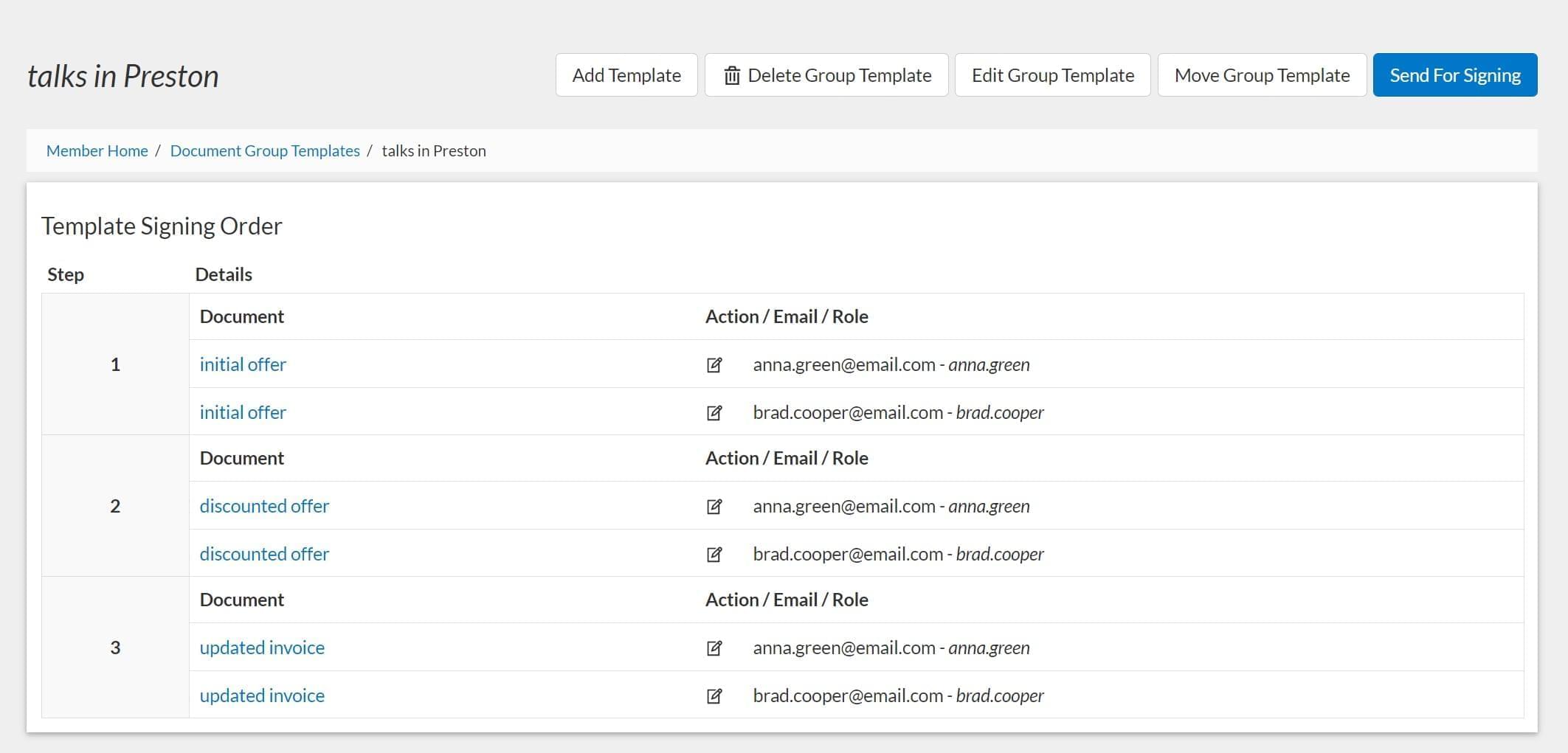This screenshot has width=1568, height=753.
Task: Click the edit icon for brad.cooper on discounted offer
Action: (714, 554)
